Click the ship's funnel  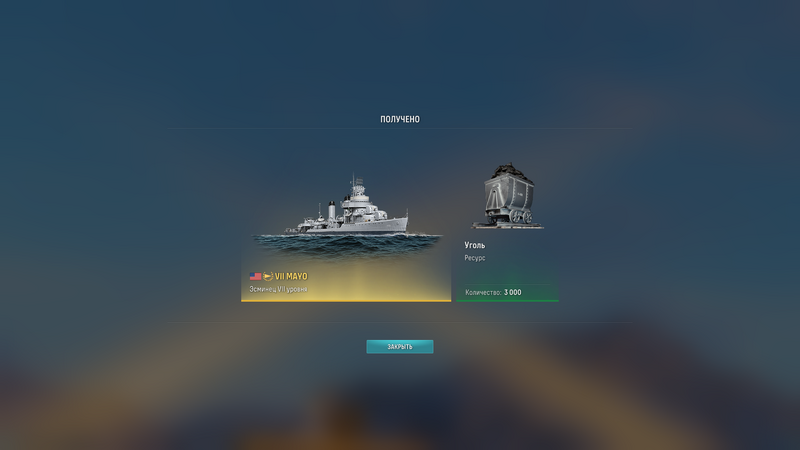point(332,210)
